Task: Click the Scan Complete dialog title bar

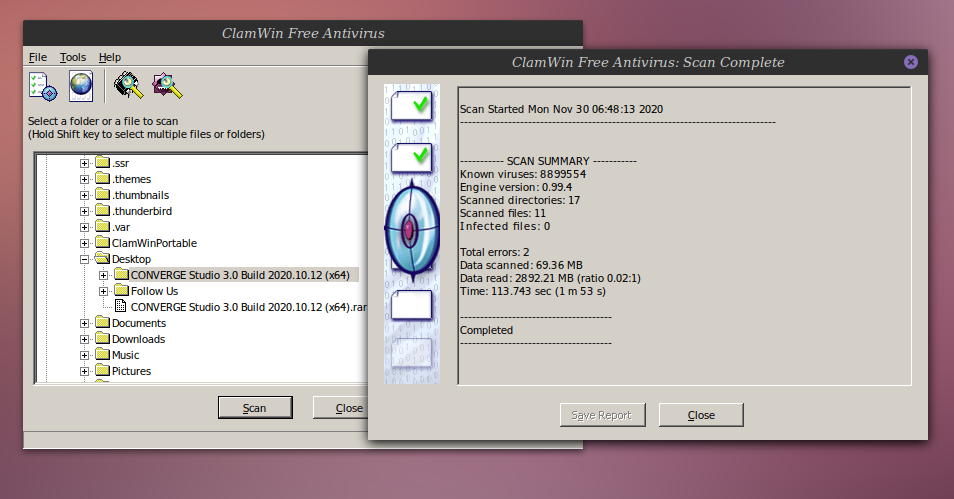Action: [648, 62]
